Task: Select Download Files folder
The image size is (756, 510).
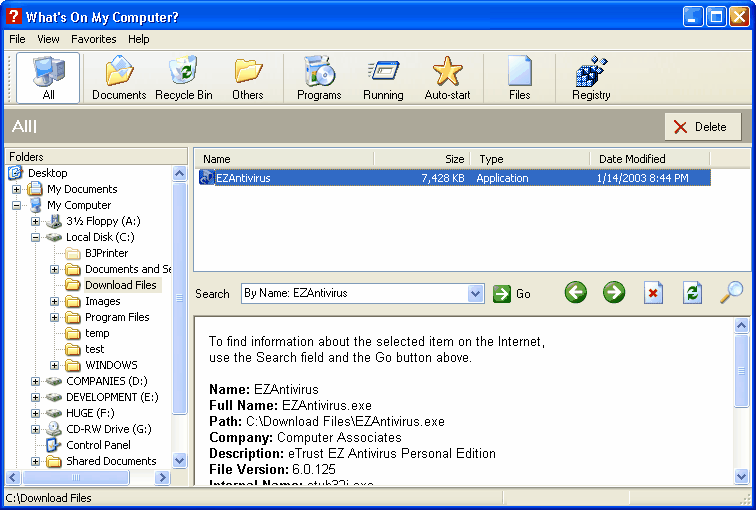Action: tap(121, 285)
